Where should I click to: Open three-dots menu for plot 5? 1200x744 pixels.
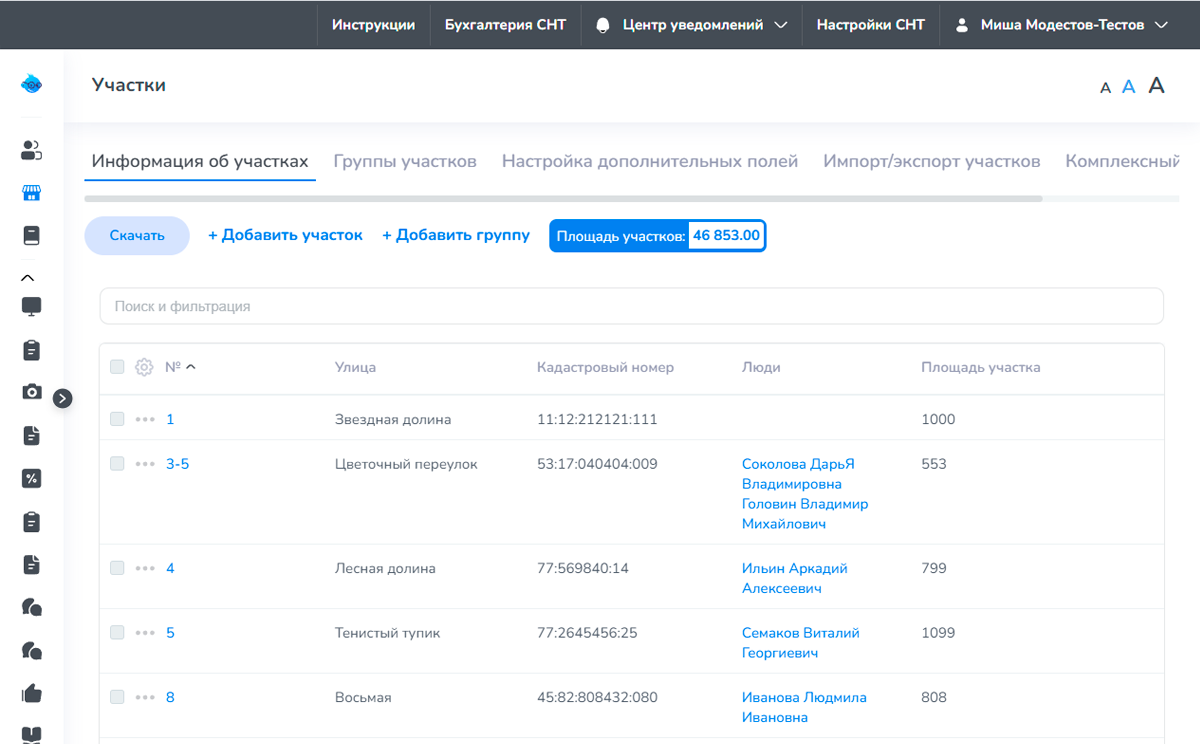point(145,633)
